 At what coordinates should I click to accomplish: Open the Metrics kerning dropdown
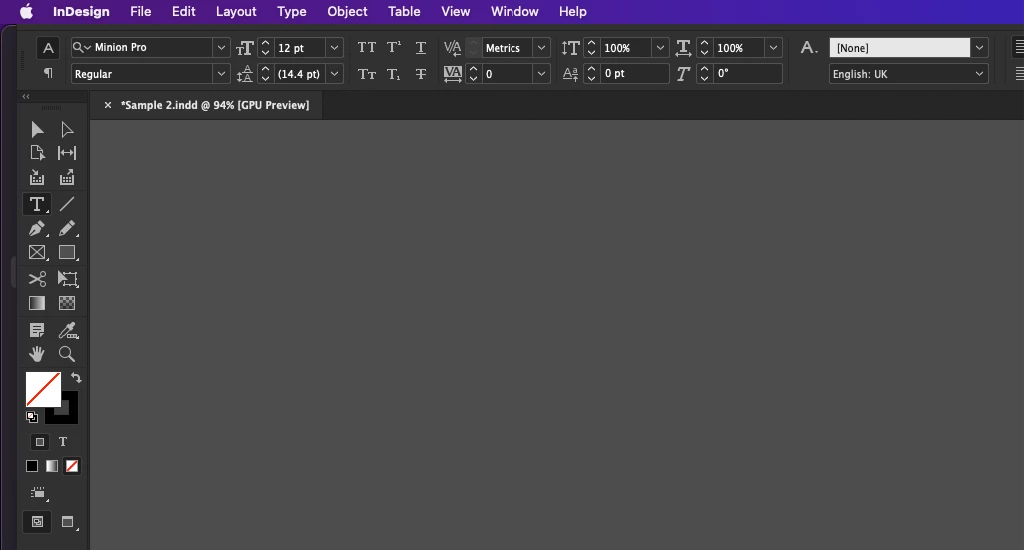coord(541,48)
